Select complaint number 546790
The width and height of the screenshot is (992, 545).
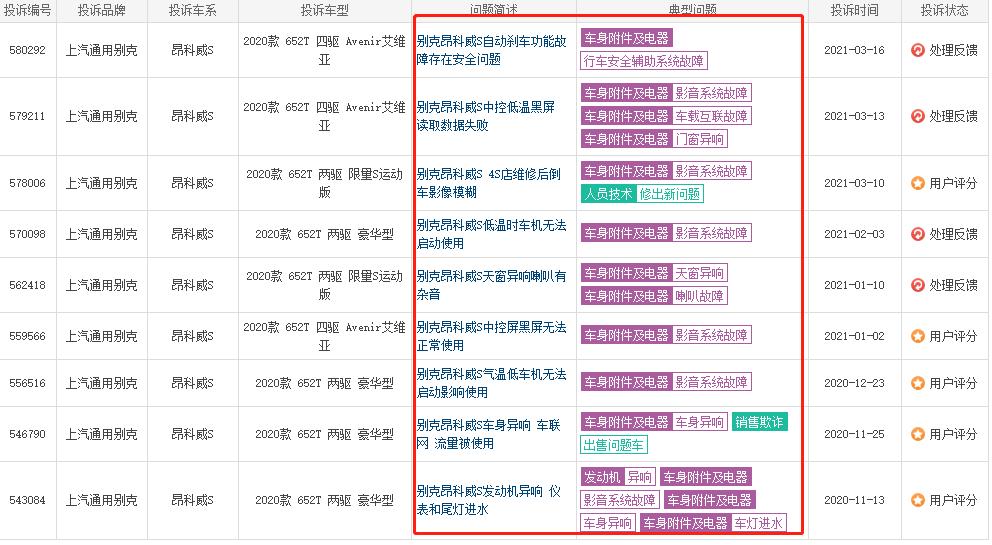pyautogui.click(x=27, y=434)
